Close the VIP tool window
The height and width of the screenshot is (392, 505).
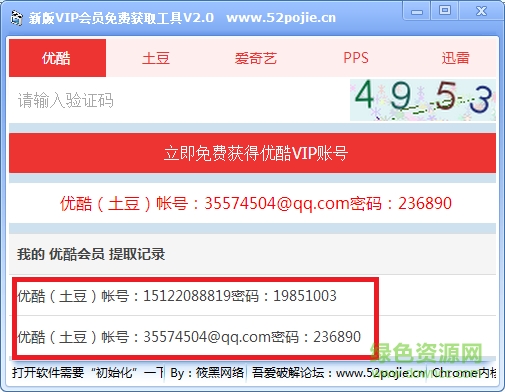point(481,11)
